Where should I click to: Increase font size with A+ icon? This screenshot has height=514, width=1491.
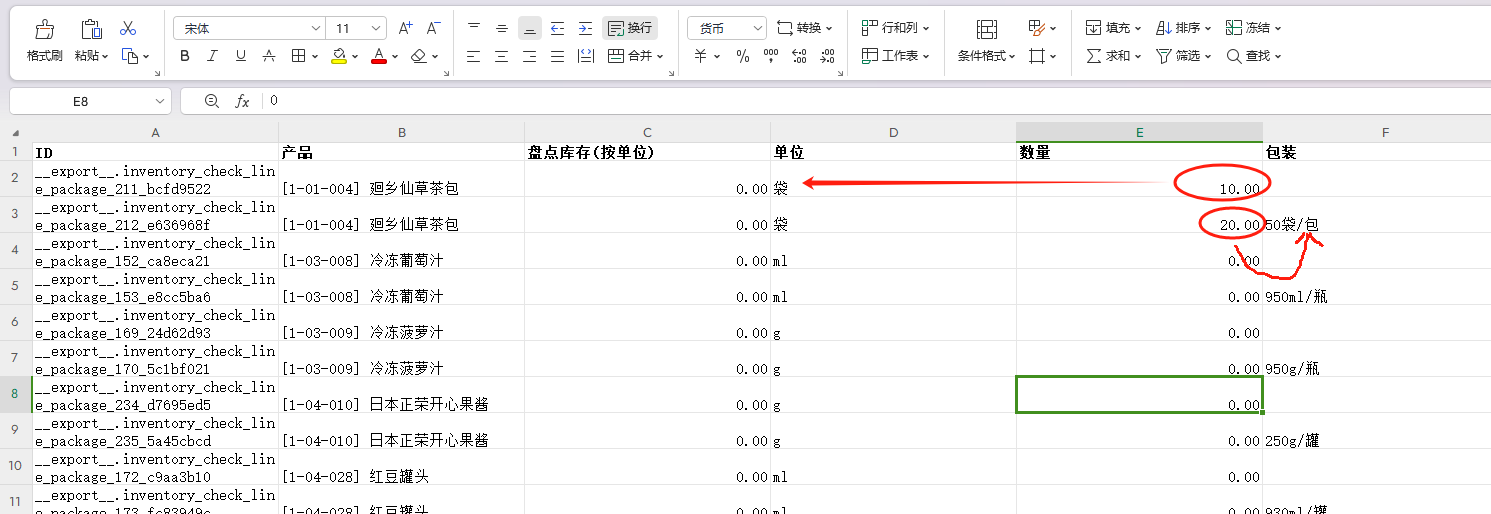coord(405,28)
